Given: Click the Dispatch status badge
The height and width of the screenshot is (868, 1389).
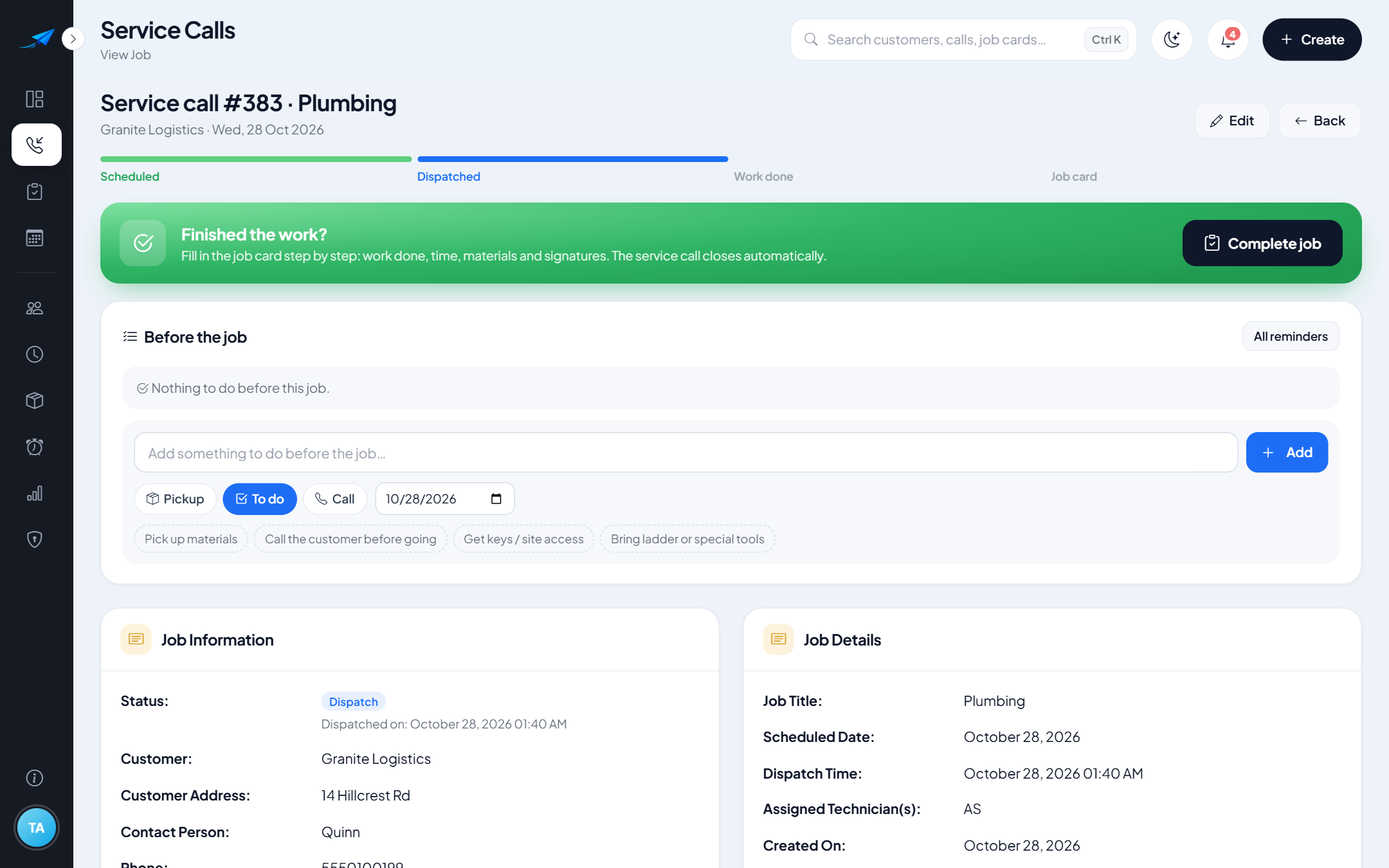Looking at the screenshot, I should [x=353, y=701].
